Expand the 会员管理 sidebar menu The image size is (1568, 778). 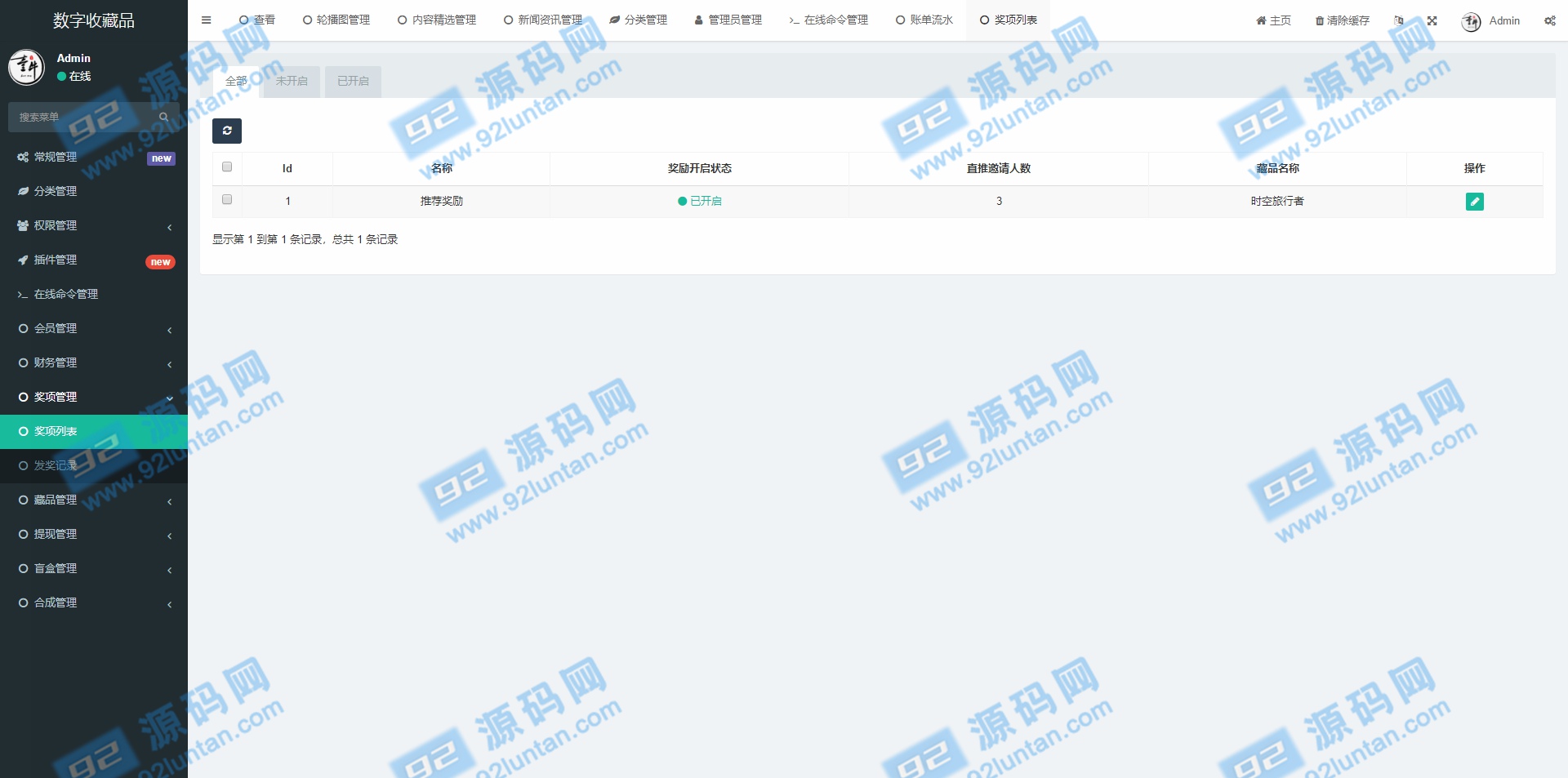(94, 328)
